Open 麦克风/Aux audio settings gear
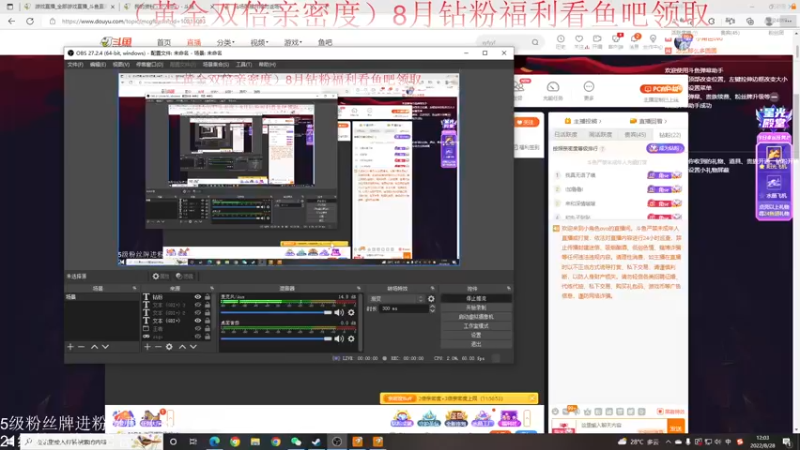Viewport: 800px width, 450px height. 351,312
